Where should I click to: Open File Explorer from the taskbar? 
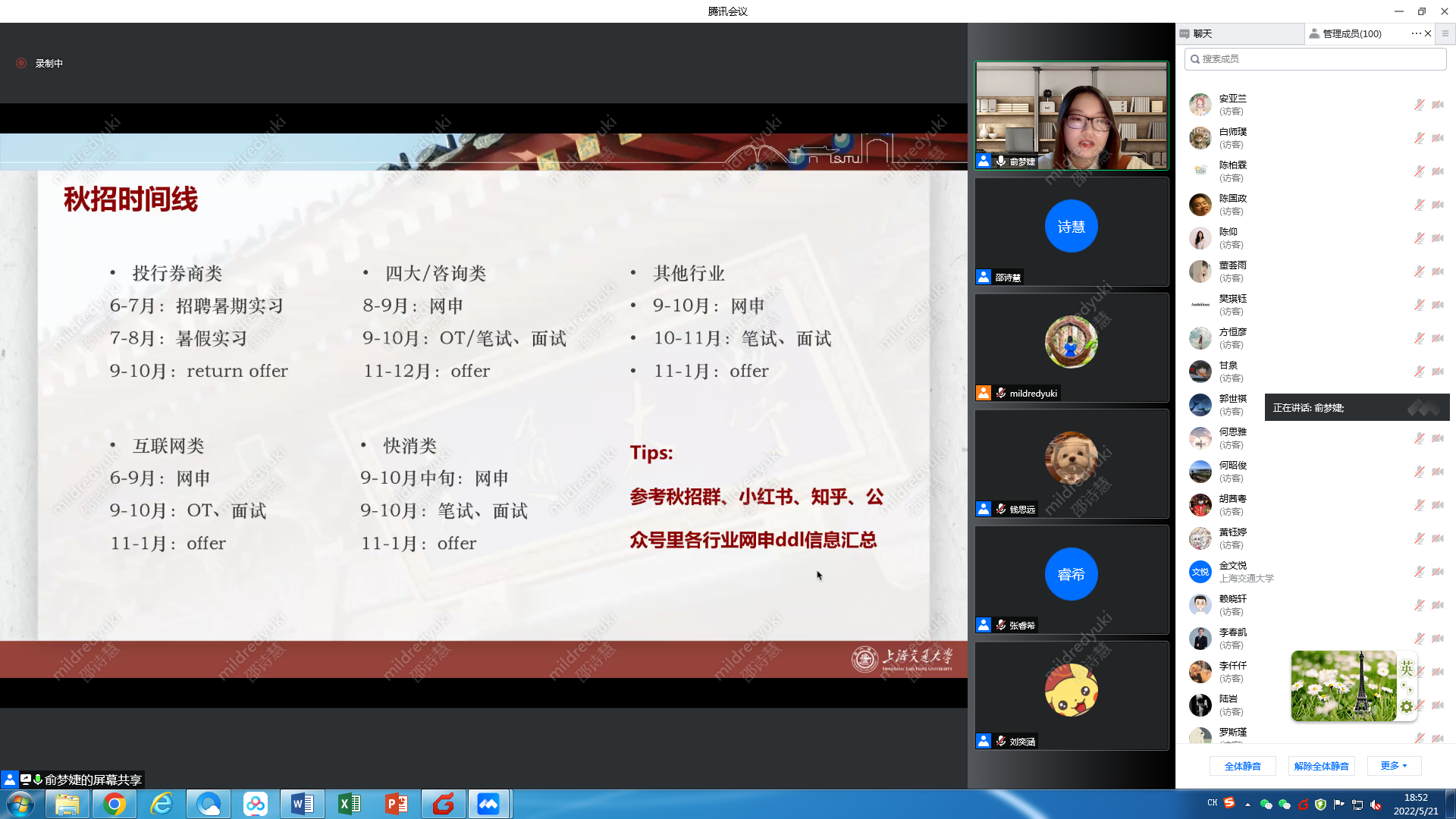[67, 804]
